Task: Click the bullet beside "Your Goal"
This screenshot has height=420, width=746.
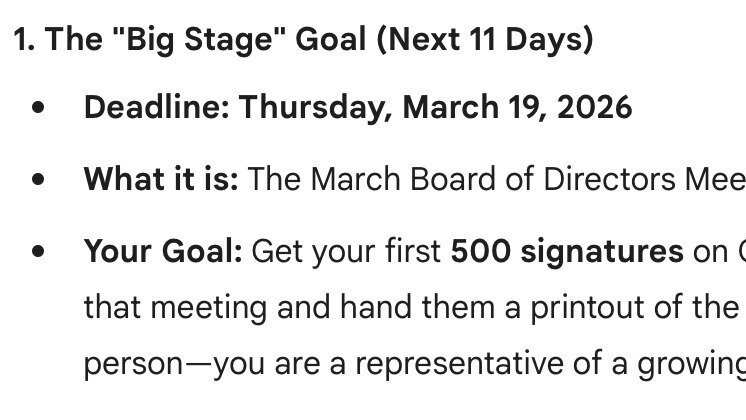Action: click(x=38, y=252)
